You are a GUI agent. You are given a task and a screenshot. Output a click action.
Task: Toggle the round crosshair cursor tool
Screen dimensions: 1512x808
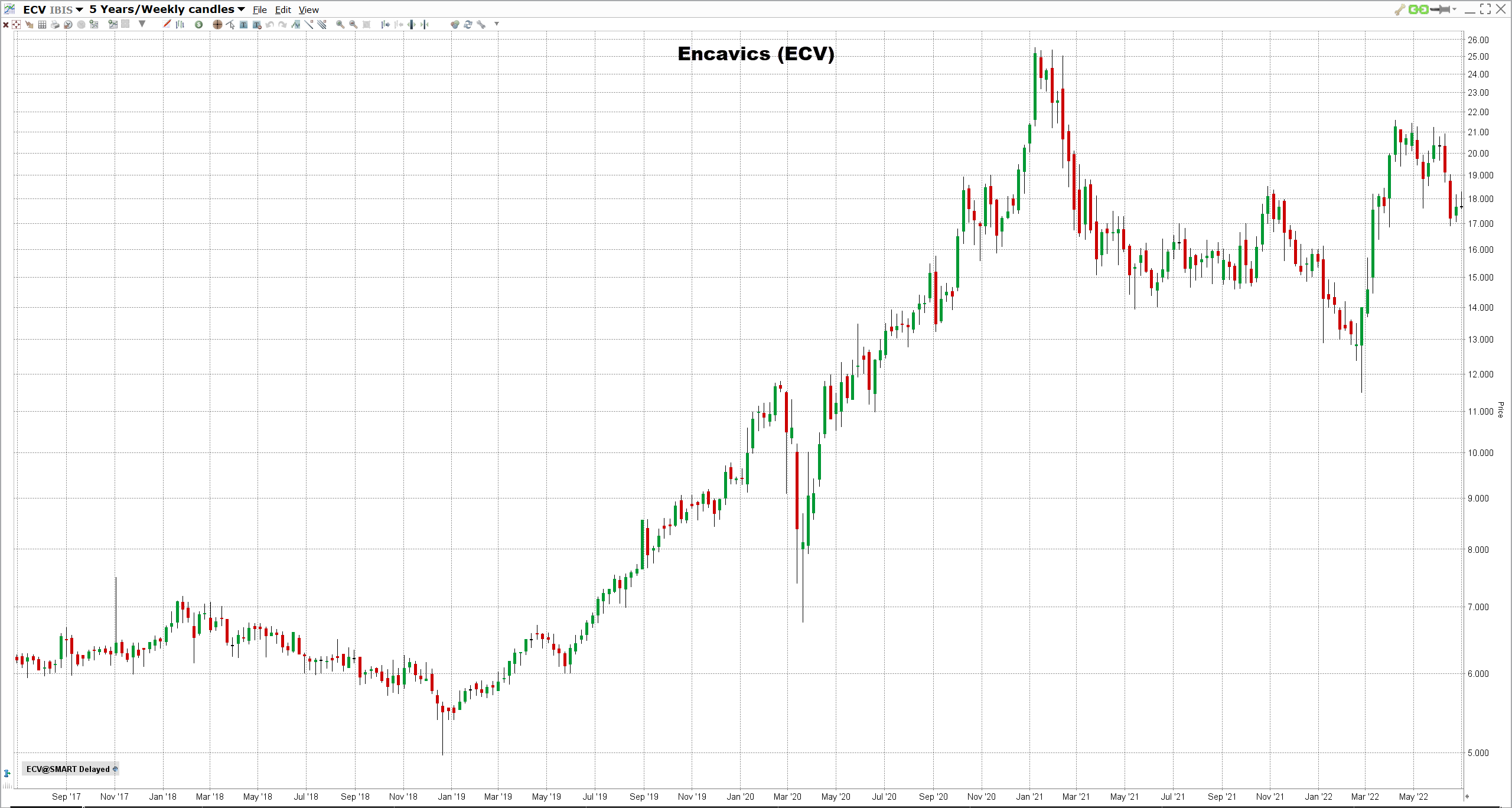tap(217, 24)
